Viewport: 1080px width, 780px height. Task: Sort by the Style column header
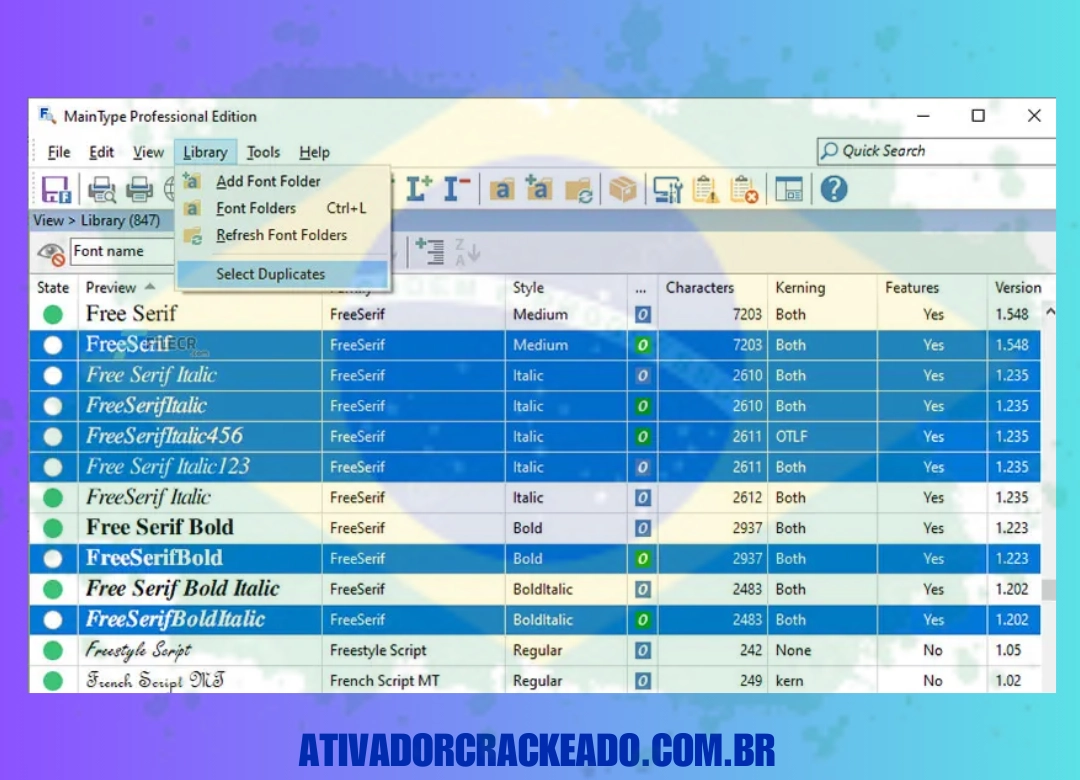(x=566, y=287)
